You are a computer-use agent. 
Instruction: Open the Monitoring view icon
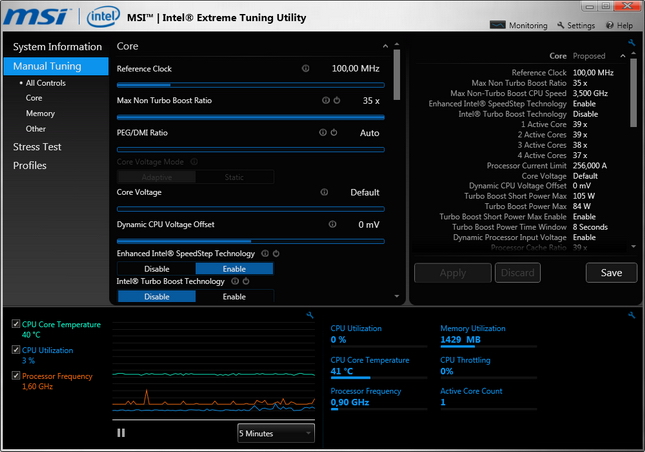(497, 25)
